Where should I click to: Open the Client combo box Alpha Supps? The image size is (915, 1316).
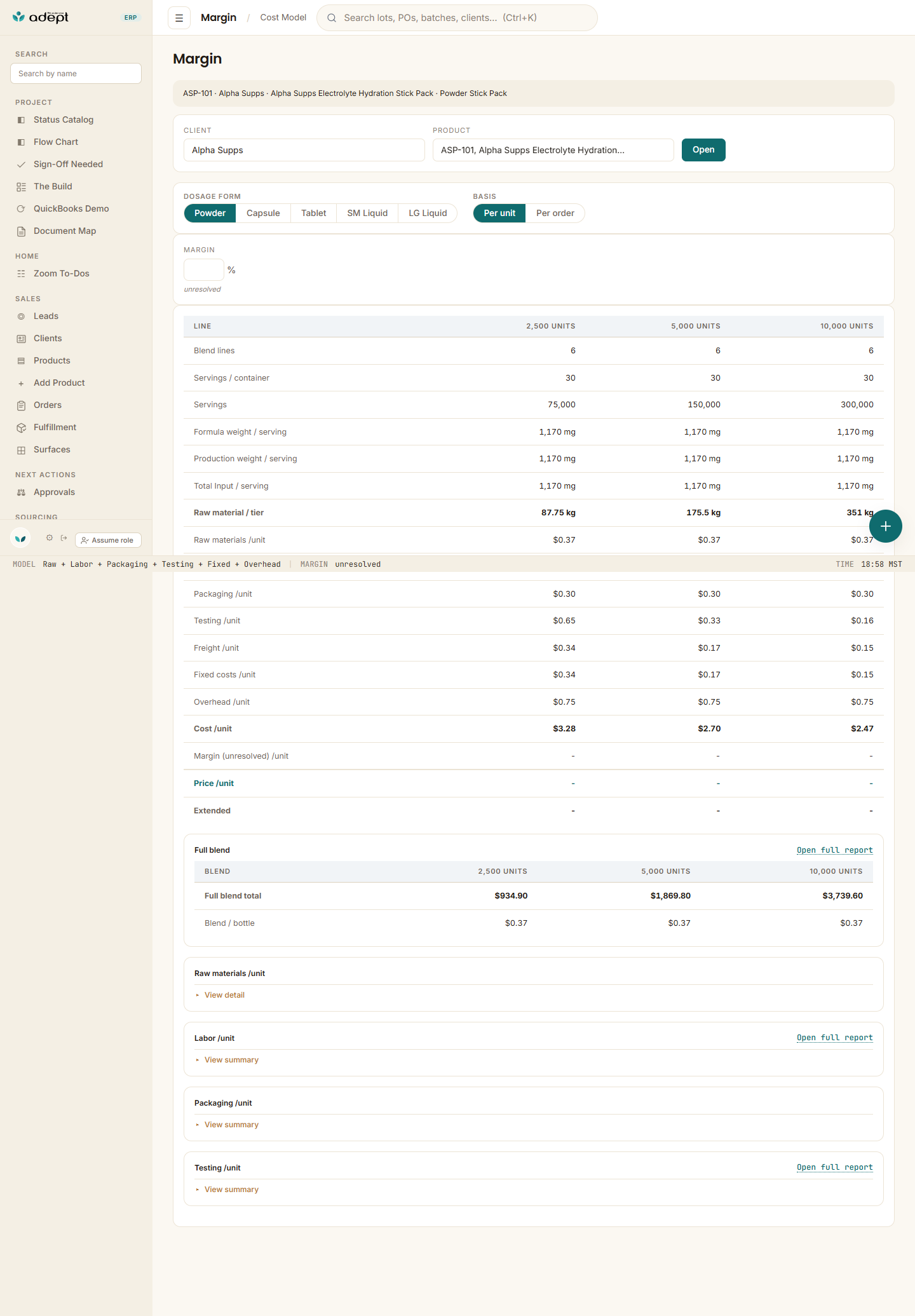[x=304, y=150]
